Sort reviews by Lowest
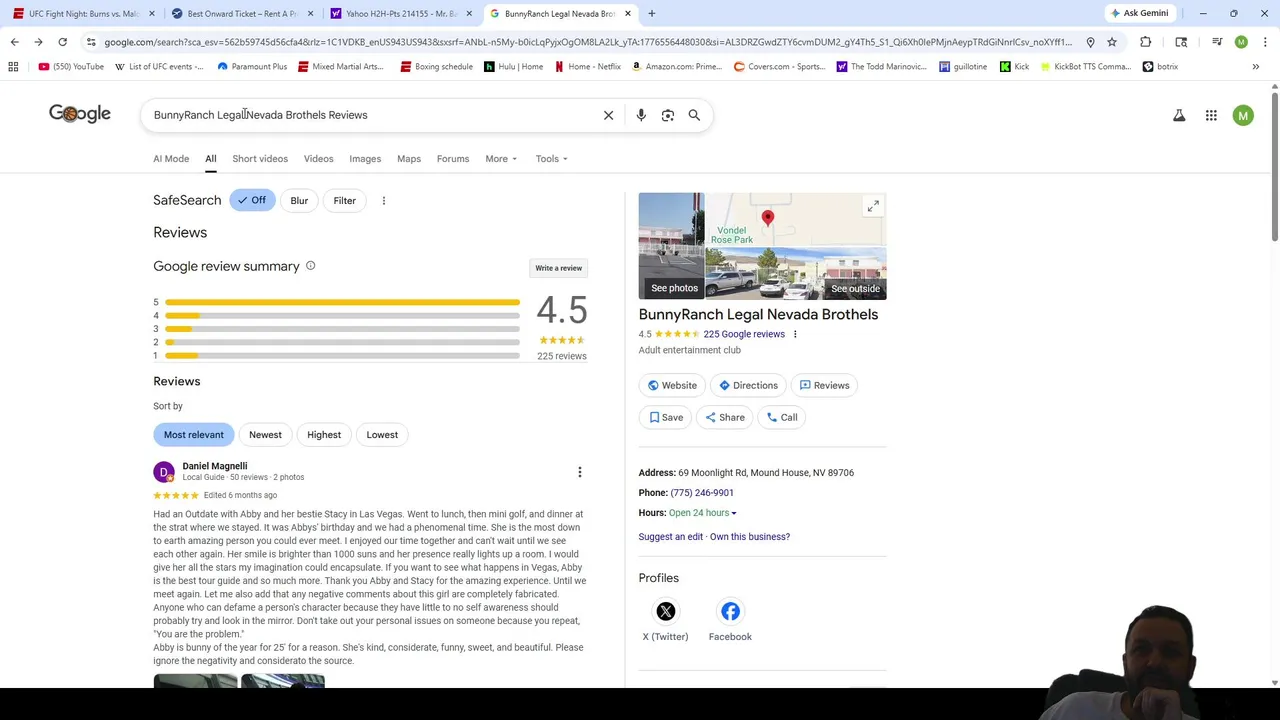 pos(382,435)
